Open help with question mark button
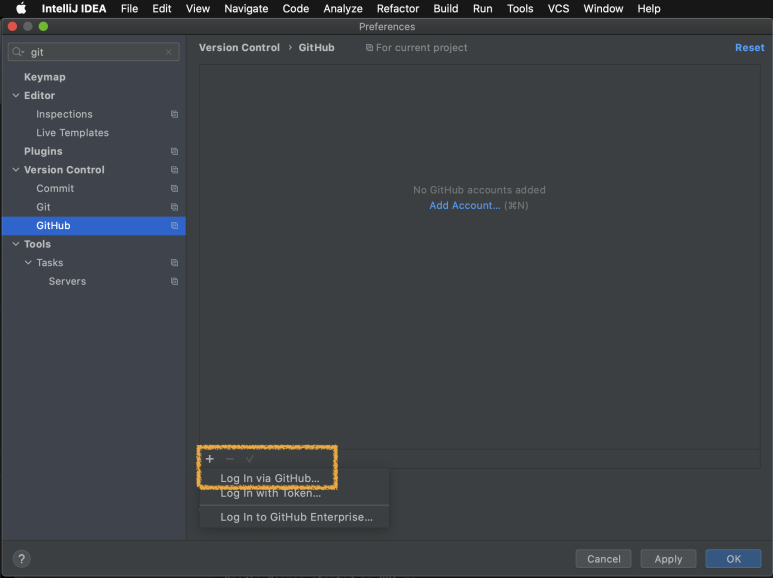 (21, 559)
